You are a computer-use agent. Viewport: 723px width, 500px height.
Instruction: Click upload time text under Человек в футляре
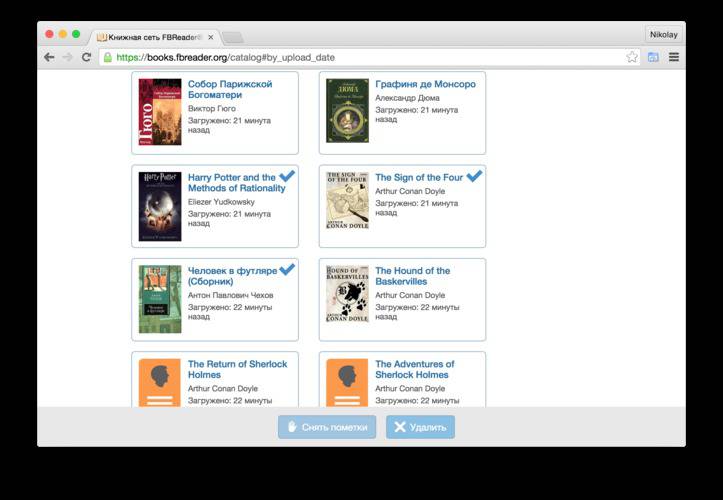point(230,312)
